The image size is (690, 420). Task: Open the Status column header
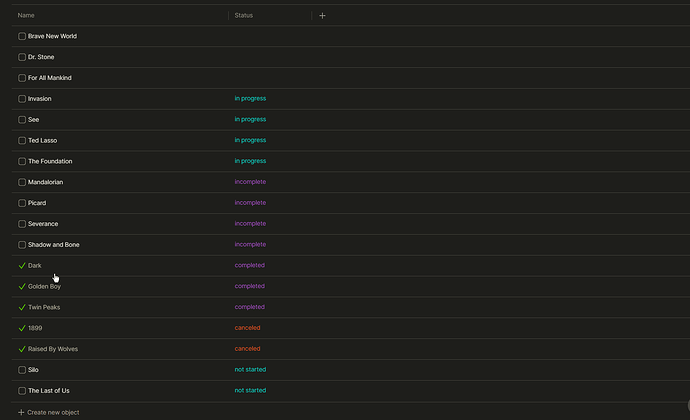tap(244, 15)
